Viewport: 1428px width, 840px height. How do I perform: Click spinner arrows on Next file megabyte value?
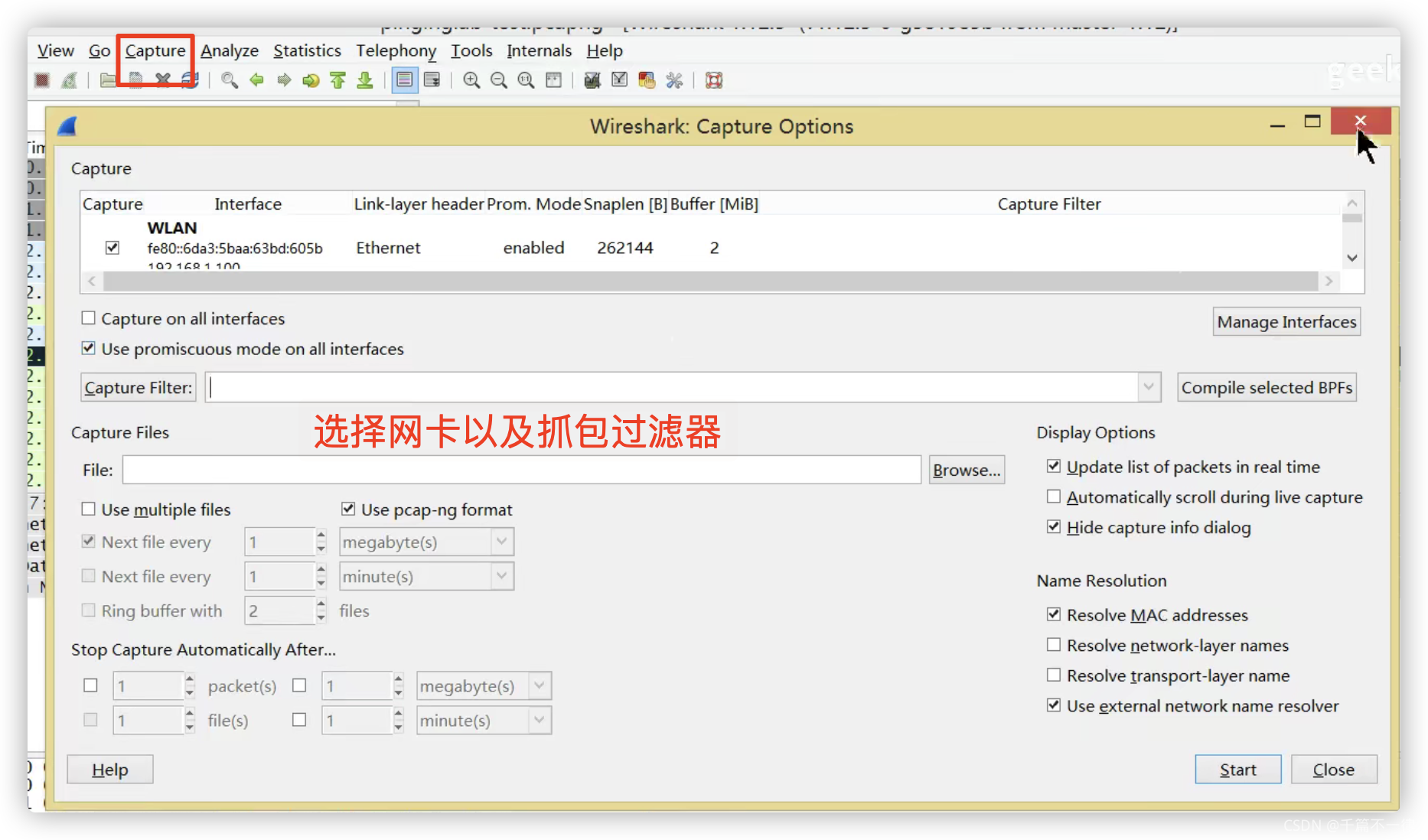click(x=321, y=542)
